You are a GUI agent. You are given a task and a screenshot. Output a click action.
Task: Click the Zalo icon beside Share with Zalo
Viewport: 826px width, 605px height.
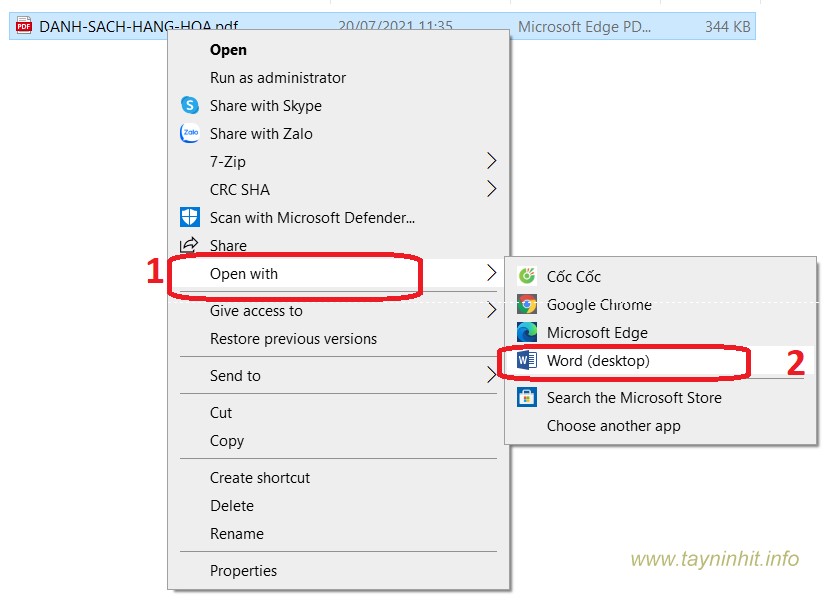click(190, 133)
